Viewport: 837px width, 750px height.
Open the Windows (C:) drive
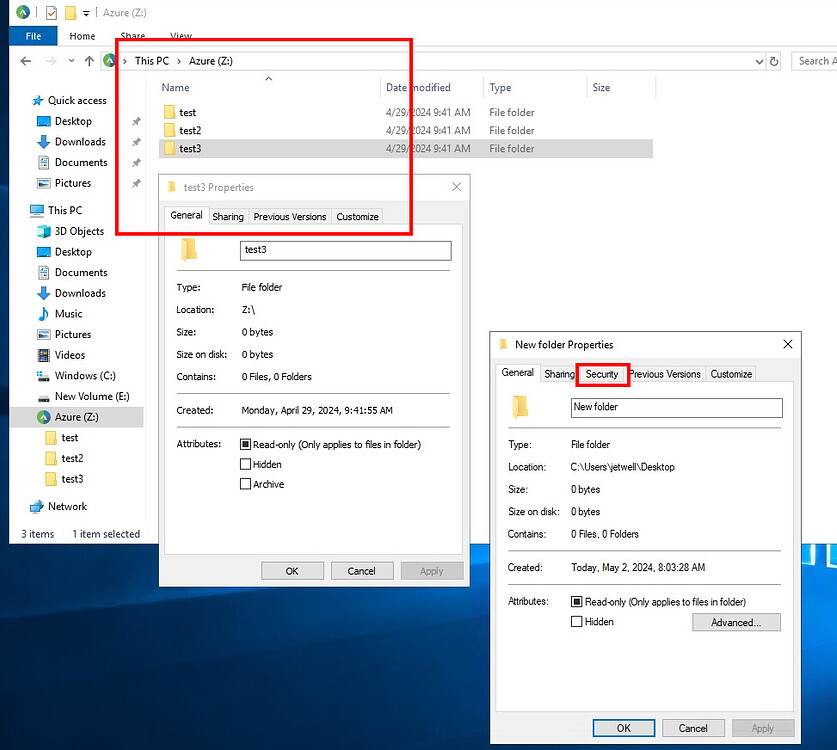click(x=84, y=376)
